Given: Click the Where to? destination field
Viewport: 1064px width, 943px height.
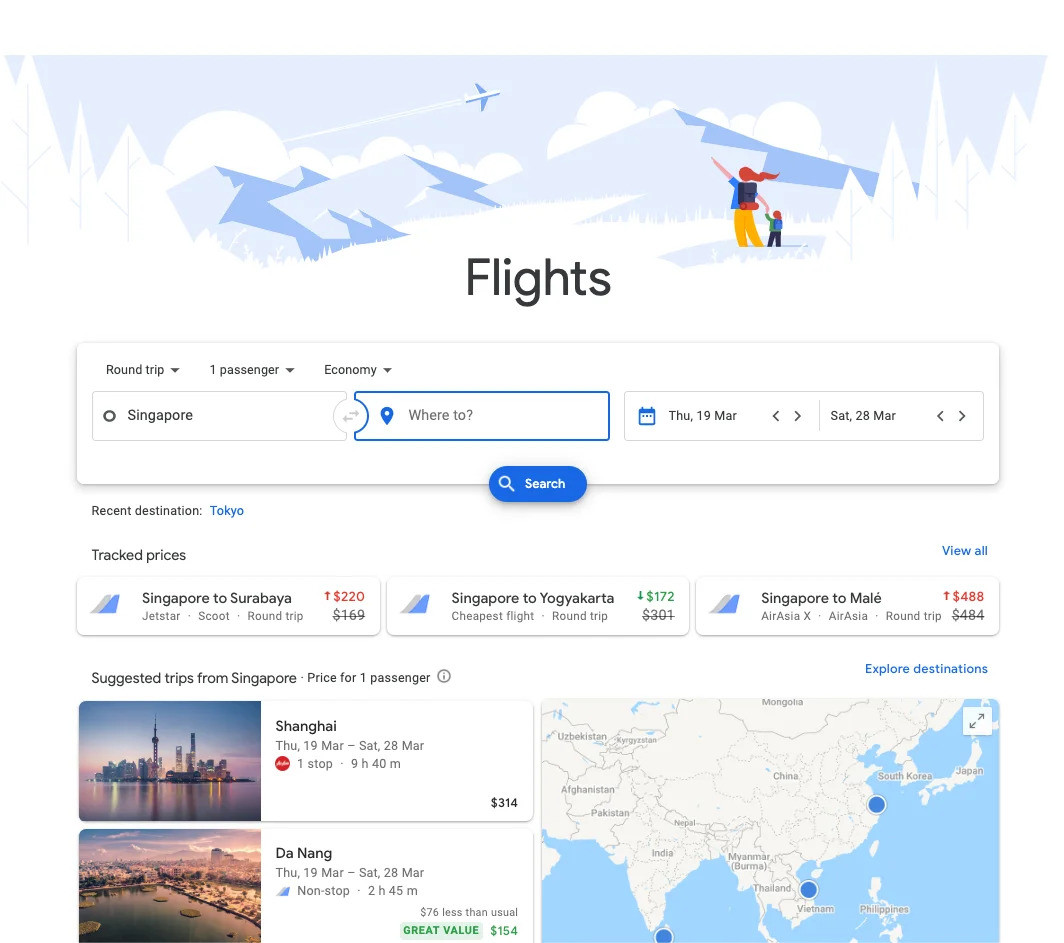Looking at the screenshot, I should tap(482, 416).
